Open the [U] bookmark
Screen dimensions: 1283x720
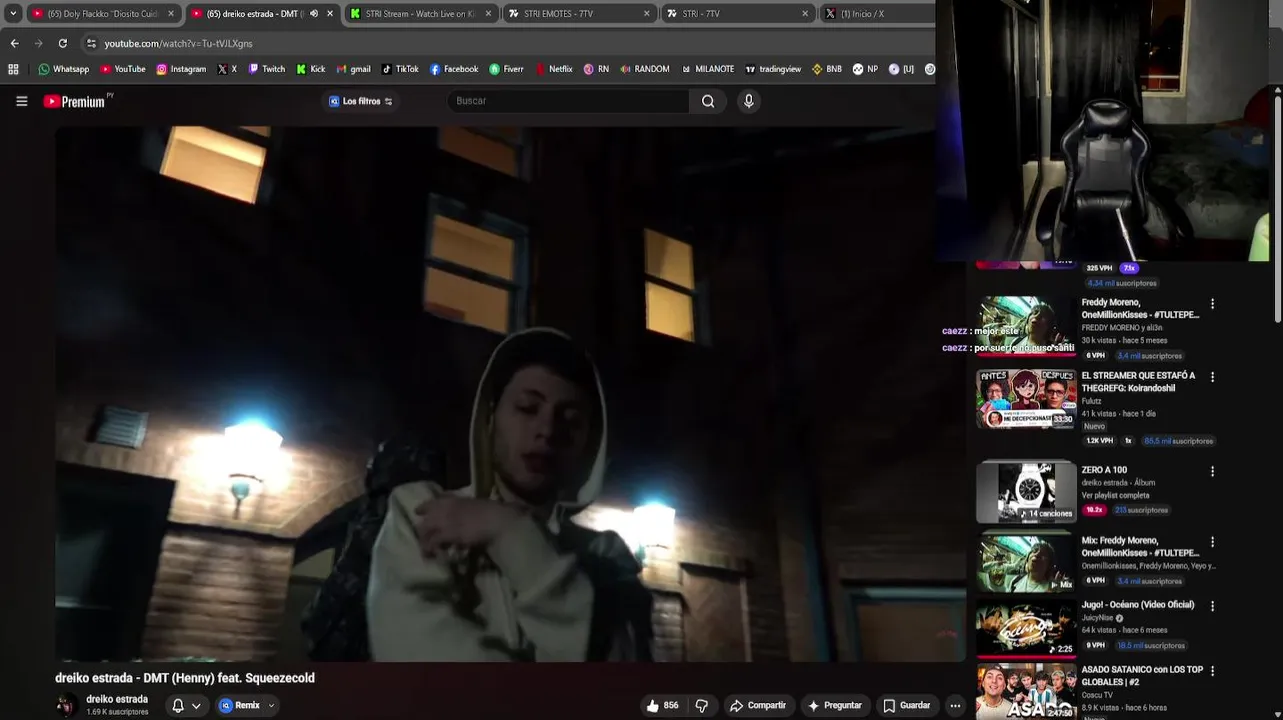click(x=901, y=69)
